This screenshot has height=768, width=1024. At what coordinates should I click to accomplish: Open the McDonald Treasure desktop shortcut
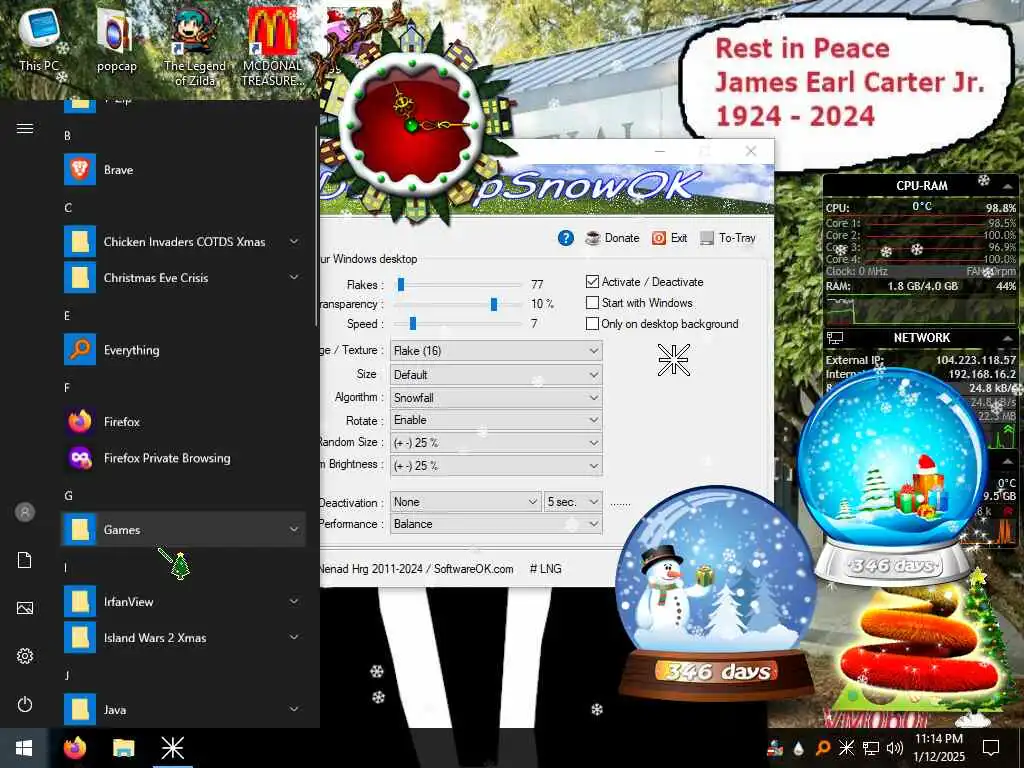(272, 47)
